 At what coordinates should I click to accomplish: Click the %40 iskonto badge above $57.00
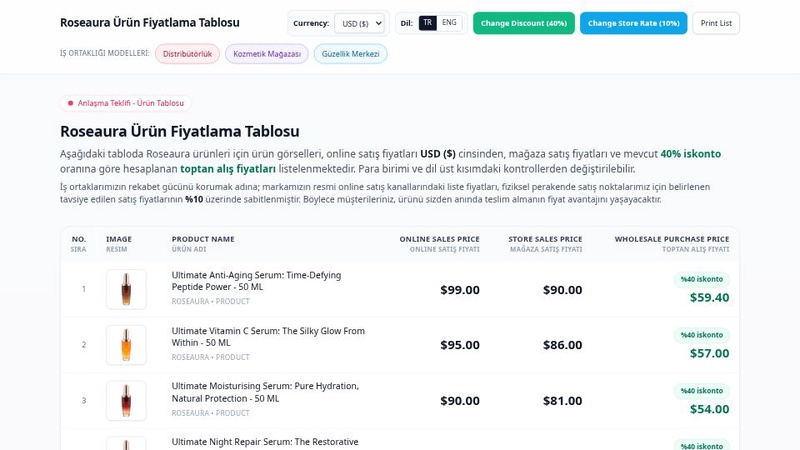[x=702, y=335]
